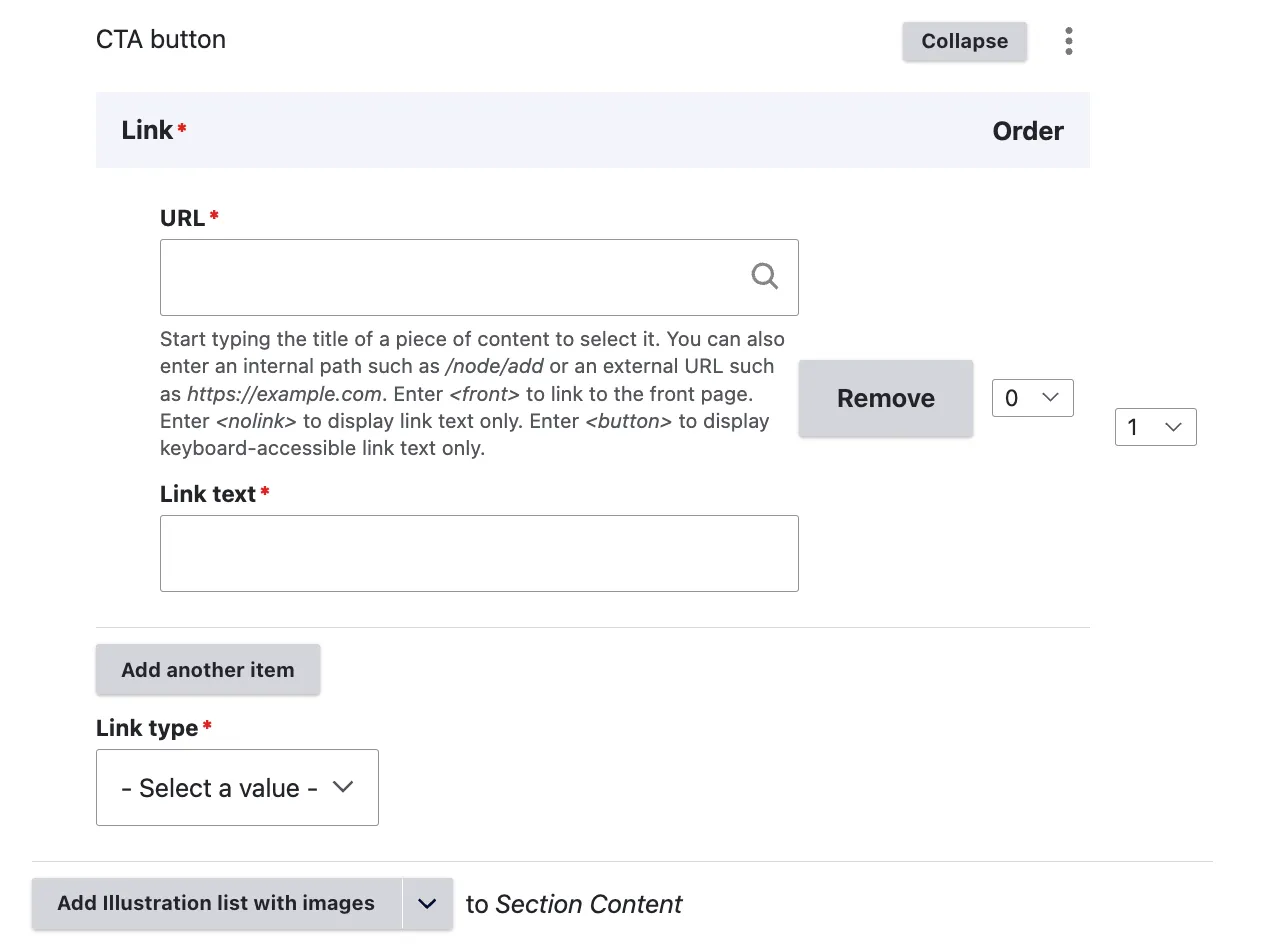Click the URL field label
Image resolution: width=1278 pixels, height=952 pixels.
(182, 218)
